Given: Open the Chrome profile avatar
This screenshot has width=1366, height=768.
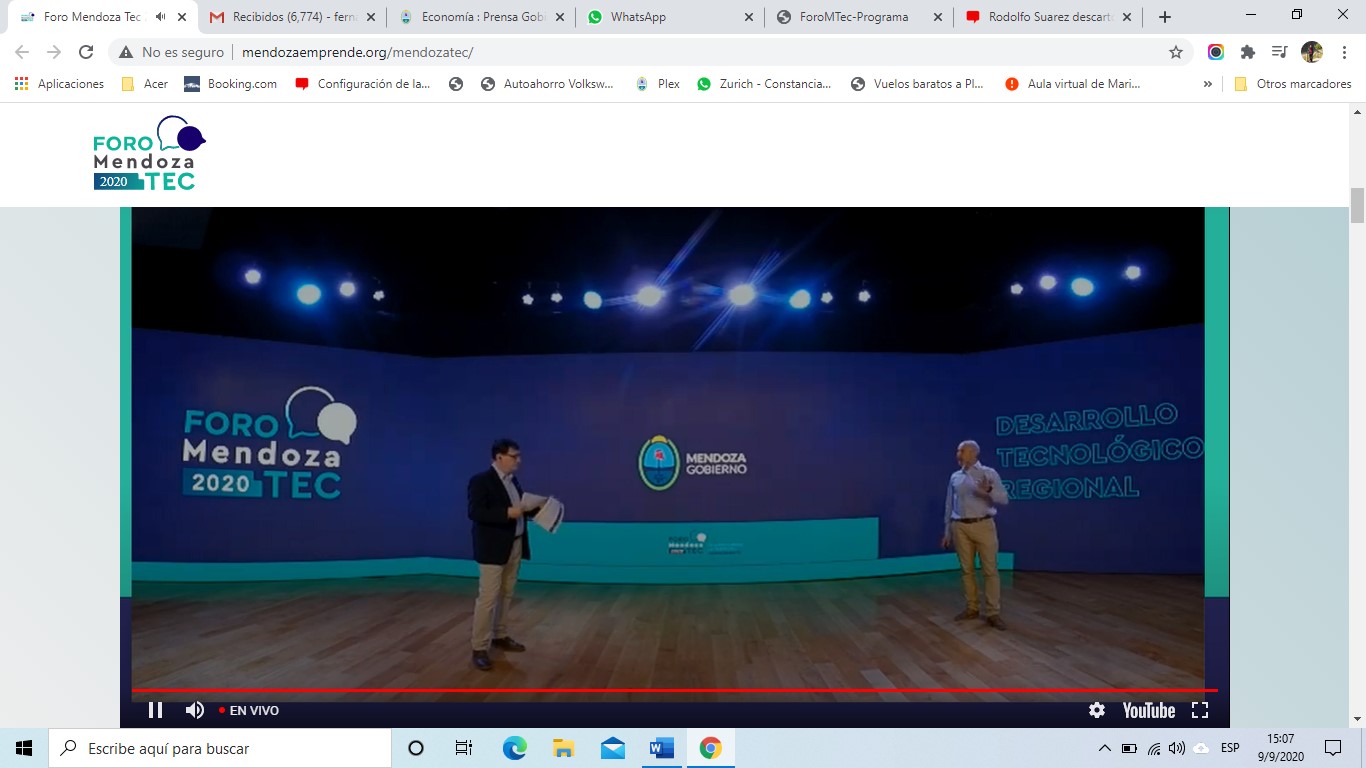Looking at the screenshot, I should (1311, 52).
